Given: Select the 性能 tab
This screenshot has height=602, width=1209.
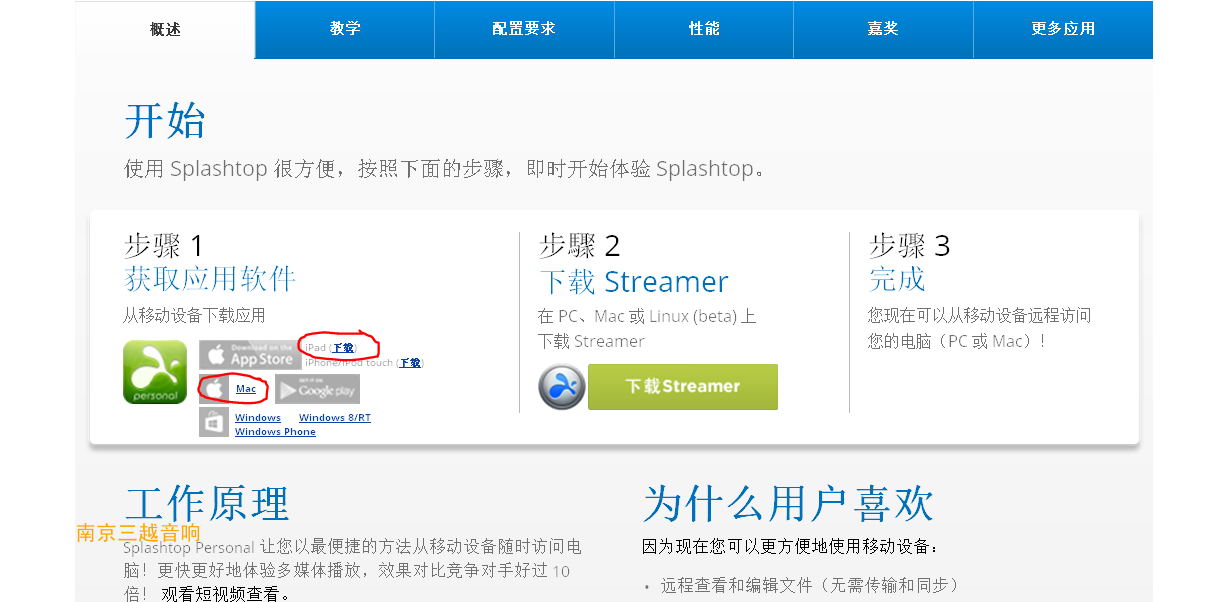Looking at the screenshot, I should (704, 29).
